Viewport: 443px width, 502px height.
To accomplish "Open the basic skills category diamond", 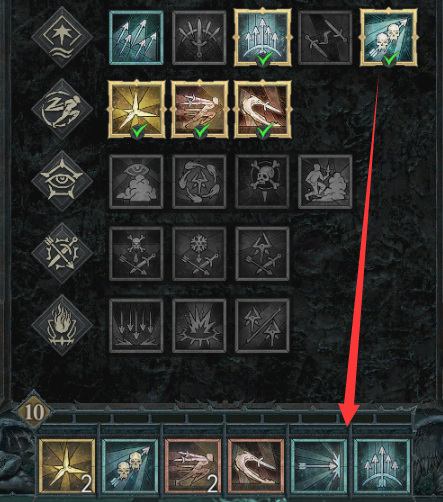I will (x=62, y=37).
